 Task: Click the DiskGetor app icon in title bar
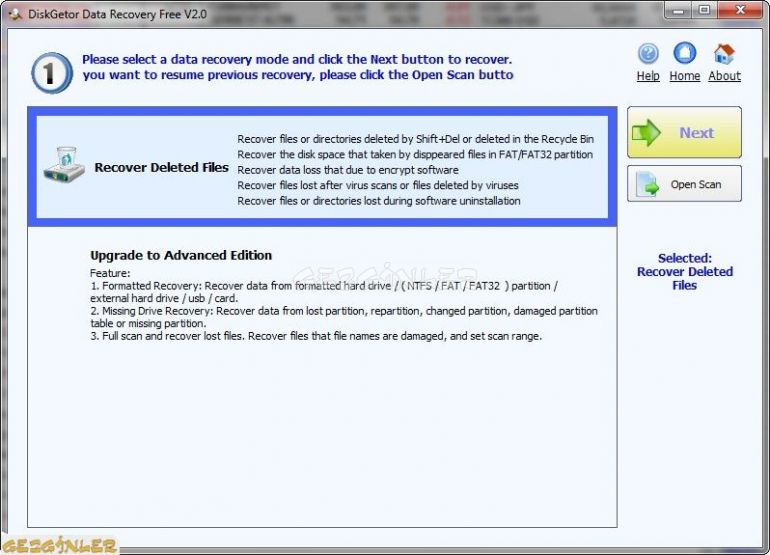coord(15,14)
